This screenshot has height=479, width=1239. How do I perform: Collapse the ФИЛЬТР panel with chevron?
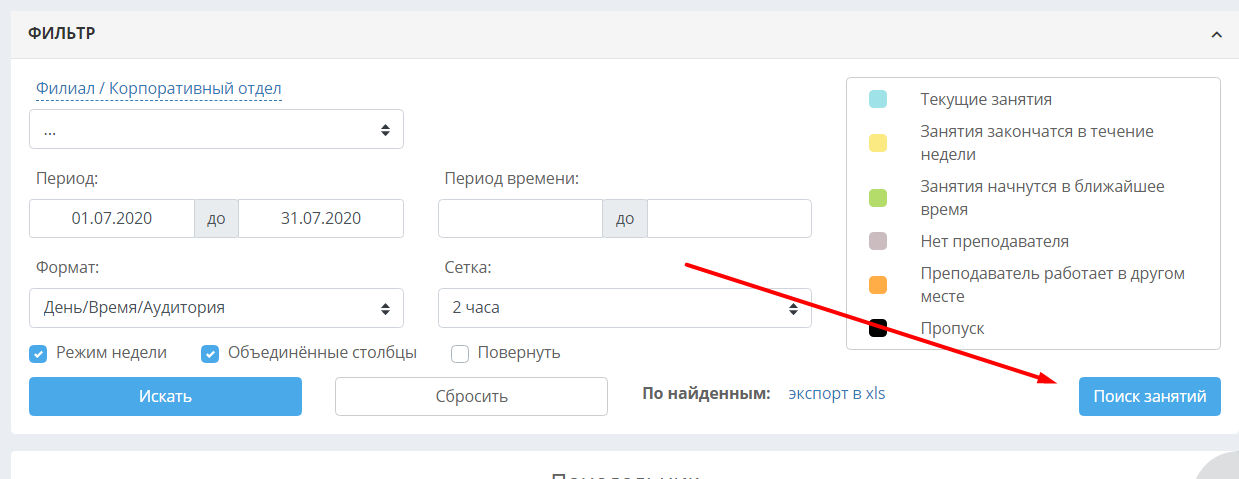pyautogui.click(x=1216, y=34)
